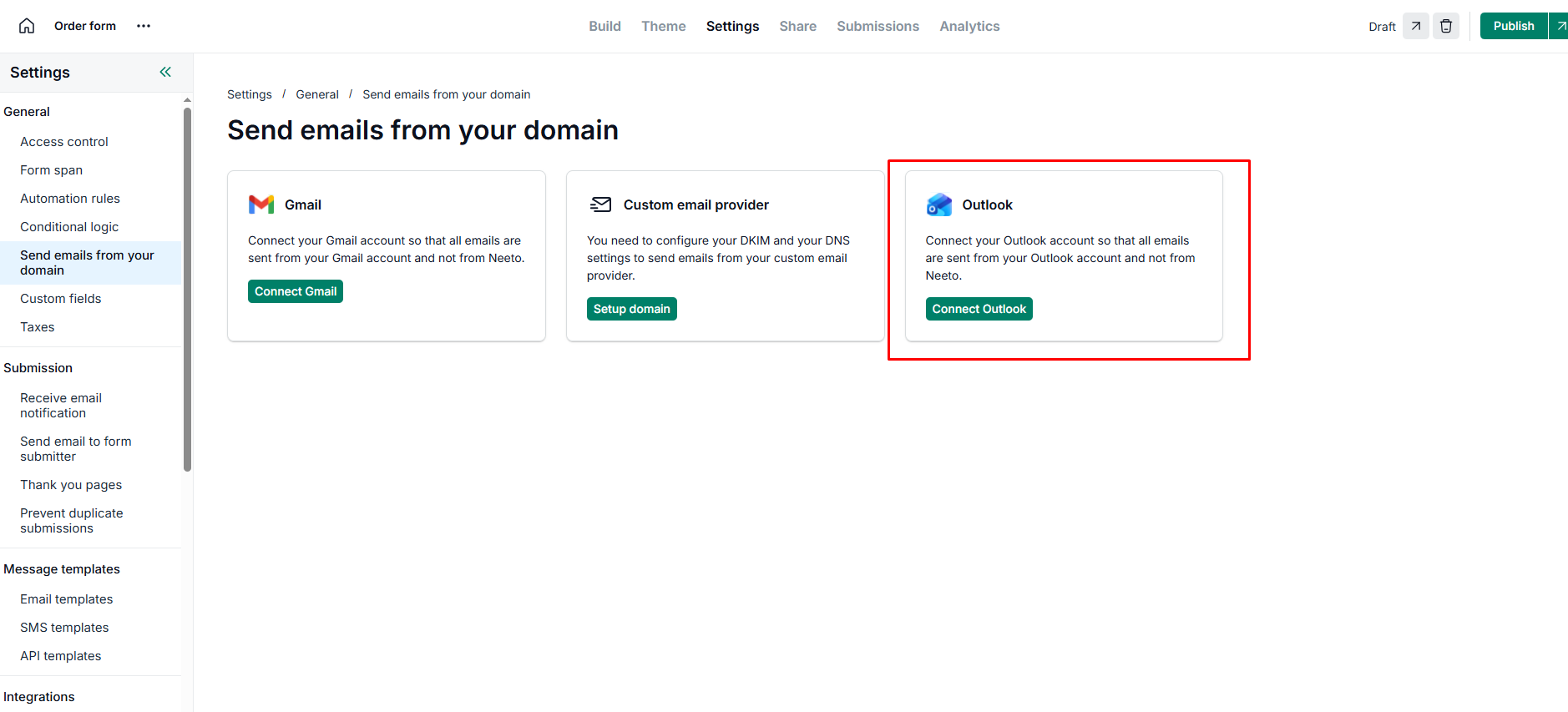Click the General breadcrumb link
The height and width of the screenshot is (712, 1568).
[317, 94]
